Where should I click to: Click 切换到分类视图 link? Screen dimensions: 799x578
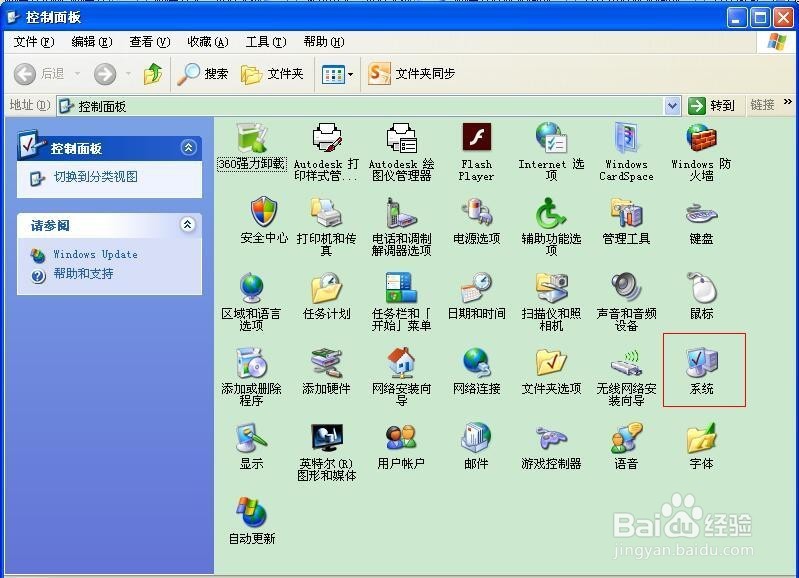[x=96, y=177]
